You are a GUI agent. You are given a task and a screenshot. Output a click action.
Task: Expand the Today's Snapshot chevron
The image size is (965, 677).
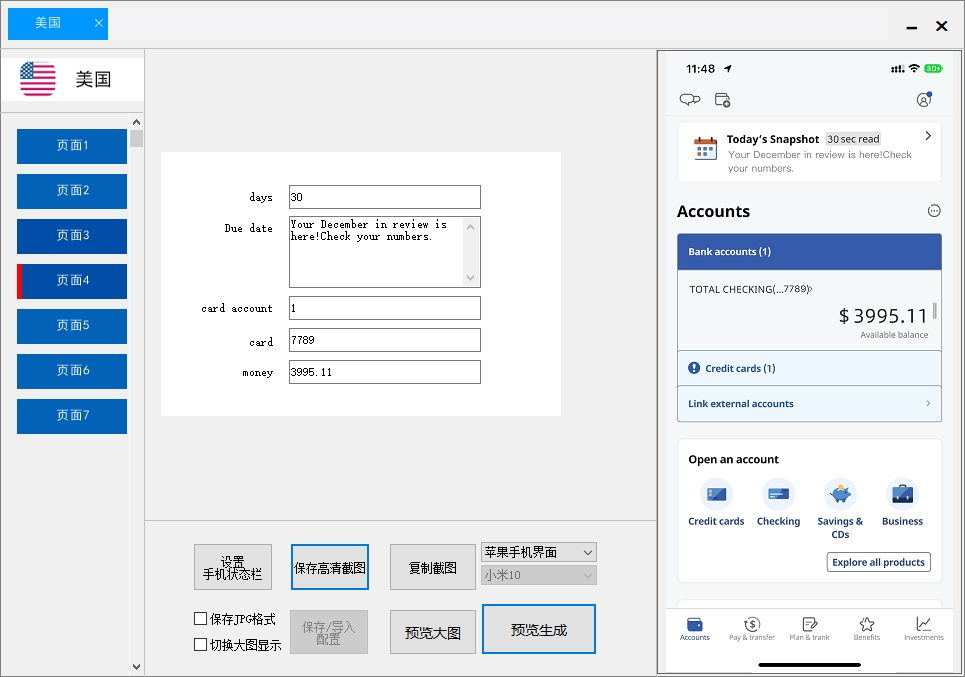pyautogui.click(x=928, y=136)
